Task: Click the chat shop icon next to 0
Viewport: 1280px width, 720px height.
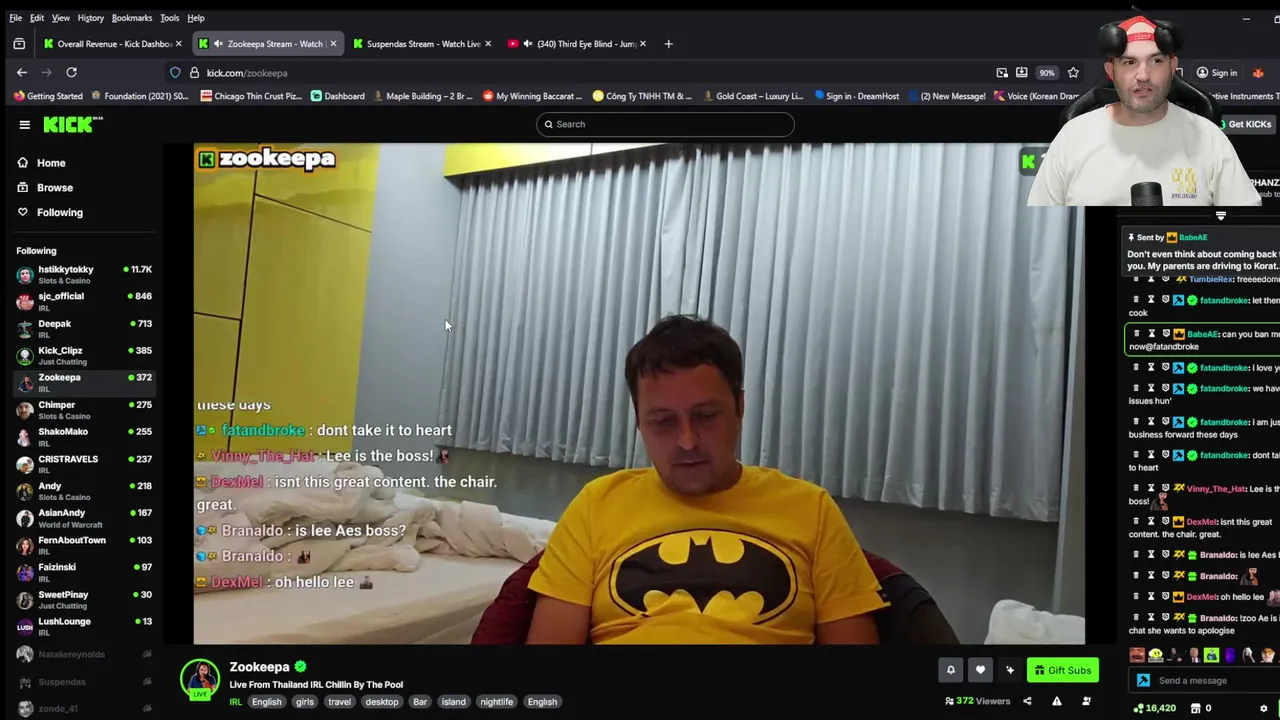Action: click(1194, 708)
